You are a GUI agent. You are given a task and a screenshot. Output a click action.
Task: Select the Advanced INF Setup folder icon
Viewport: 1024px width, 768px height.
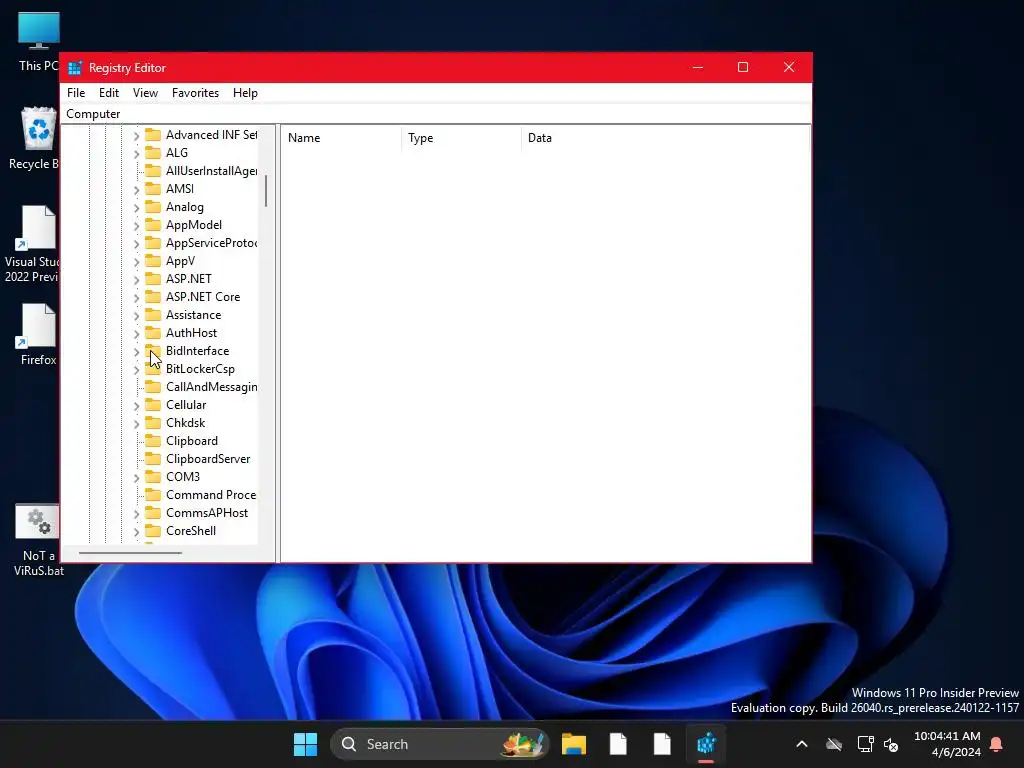click(x=153, y=135)
